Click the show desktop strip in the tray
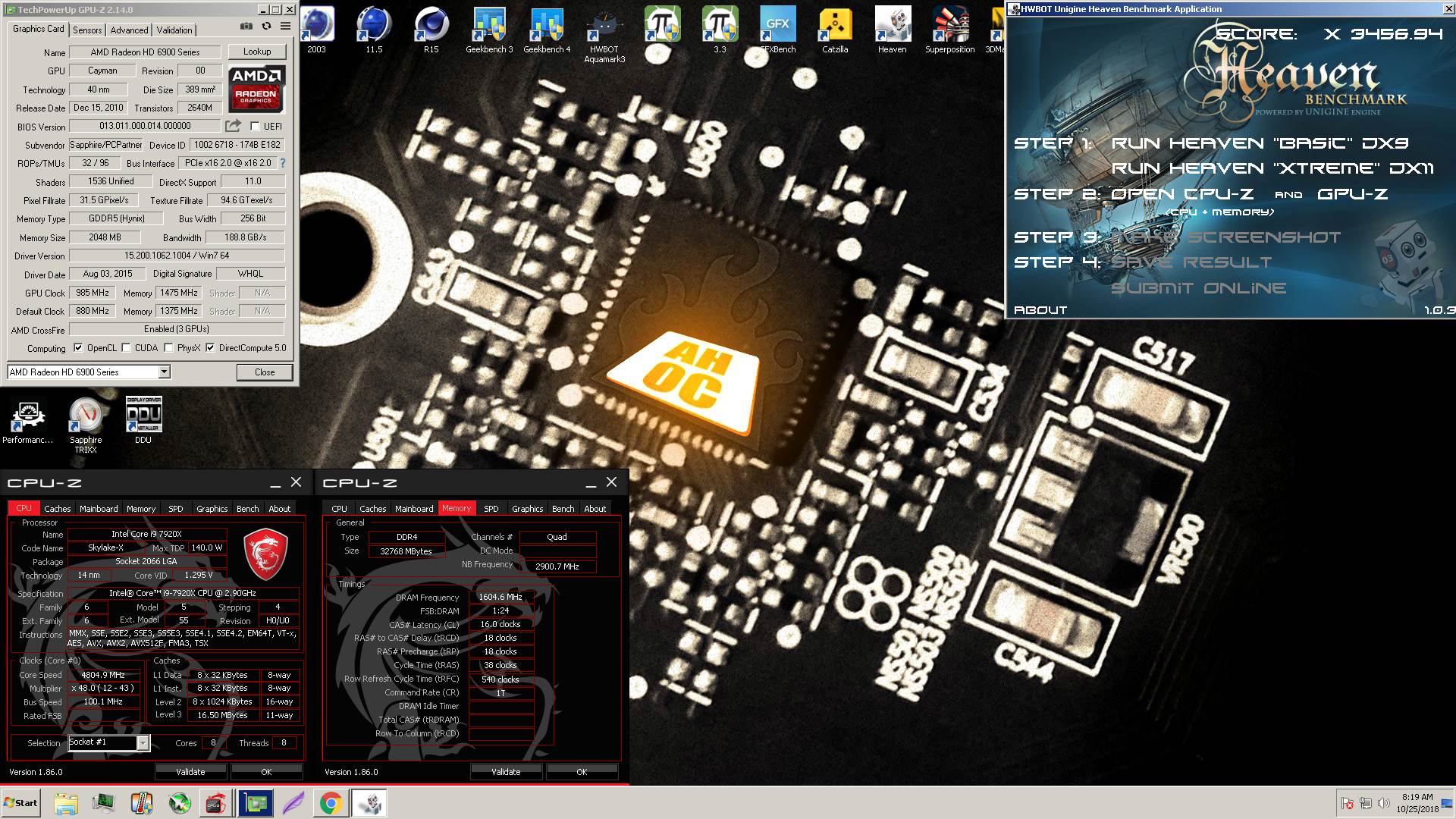 [1448, 803]
